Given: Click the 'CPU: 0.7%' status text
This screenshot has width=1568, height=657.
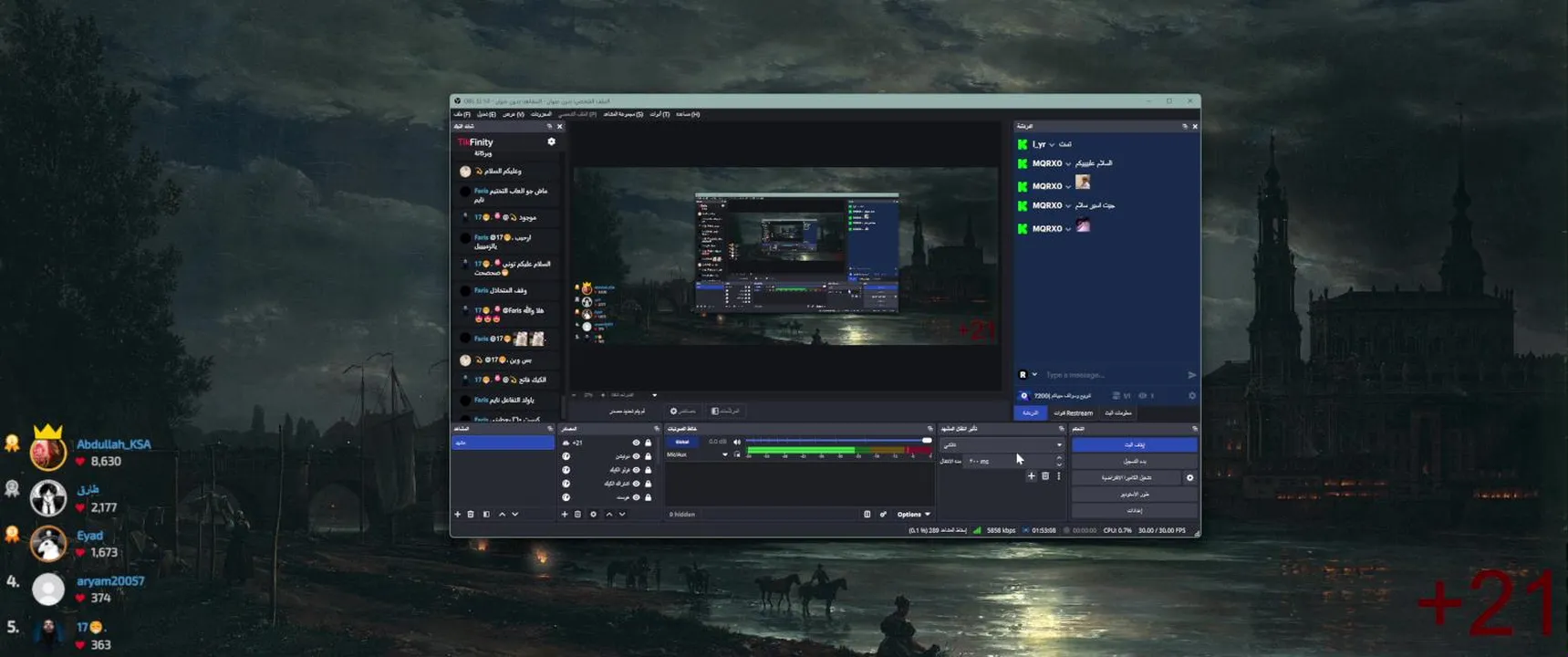Looking at the screenshot, I should (1117, 530).
